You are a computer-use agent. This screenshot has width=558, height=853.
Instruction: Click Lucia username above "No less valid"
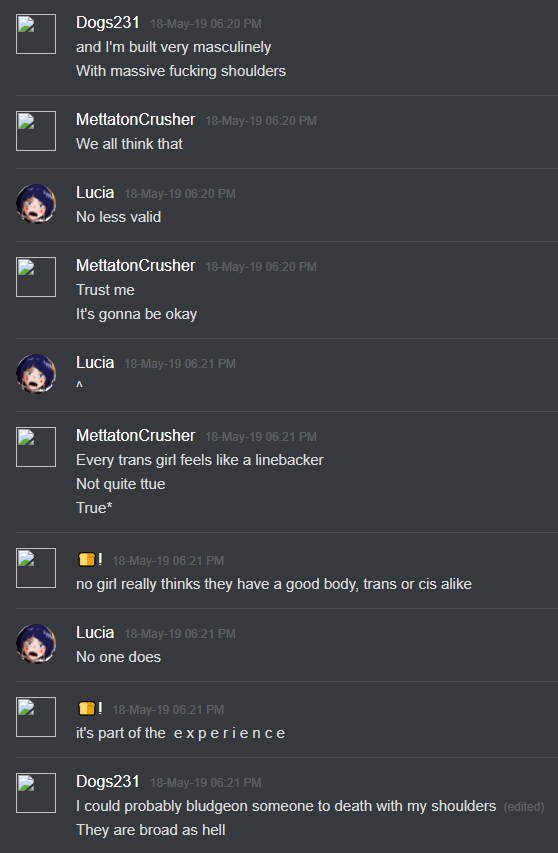click(x=95, y=193)
